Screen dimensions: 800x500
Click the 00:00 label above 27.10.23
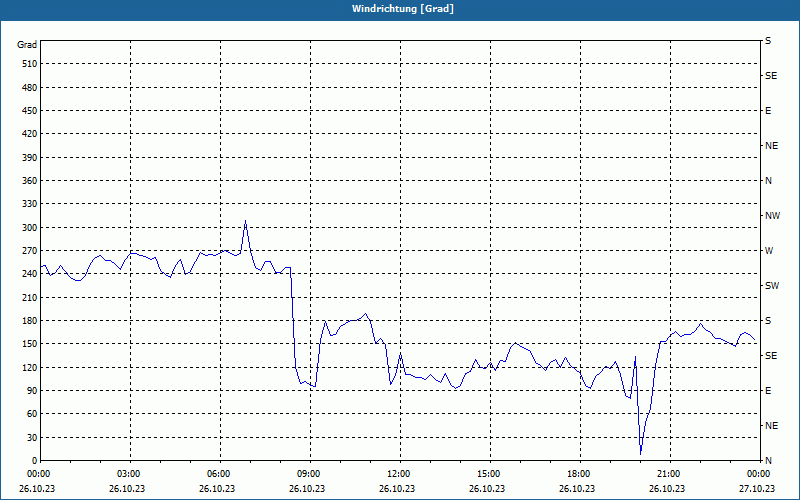pyautogui.click(x=758, y=474)
